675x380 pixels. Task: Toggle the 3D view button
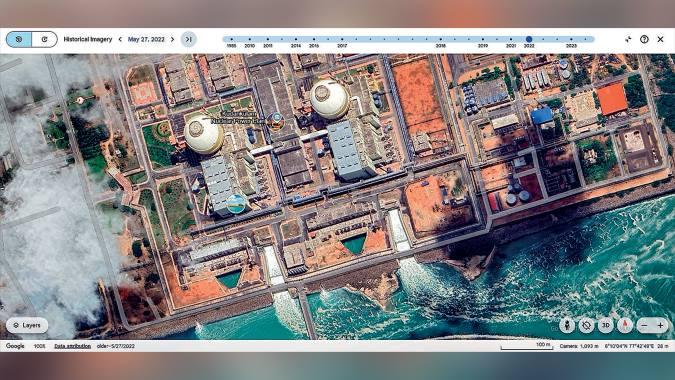click(x=605, y=325)
